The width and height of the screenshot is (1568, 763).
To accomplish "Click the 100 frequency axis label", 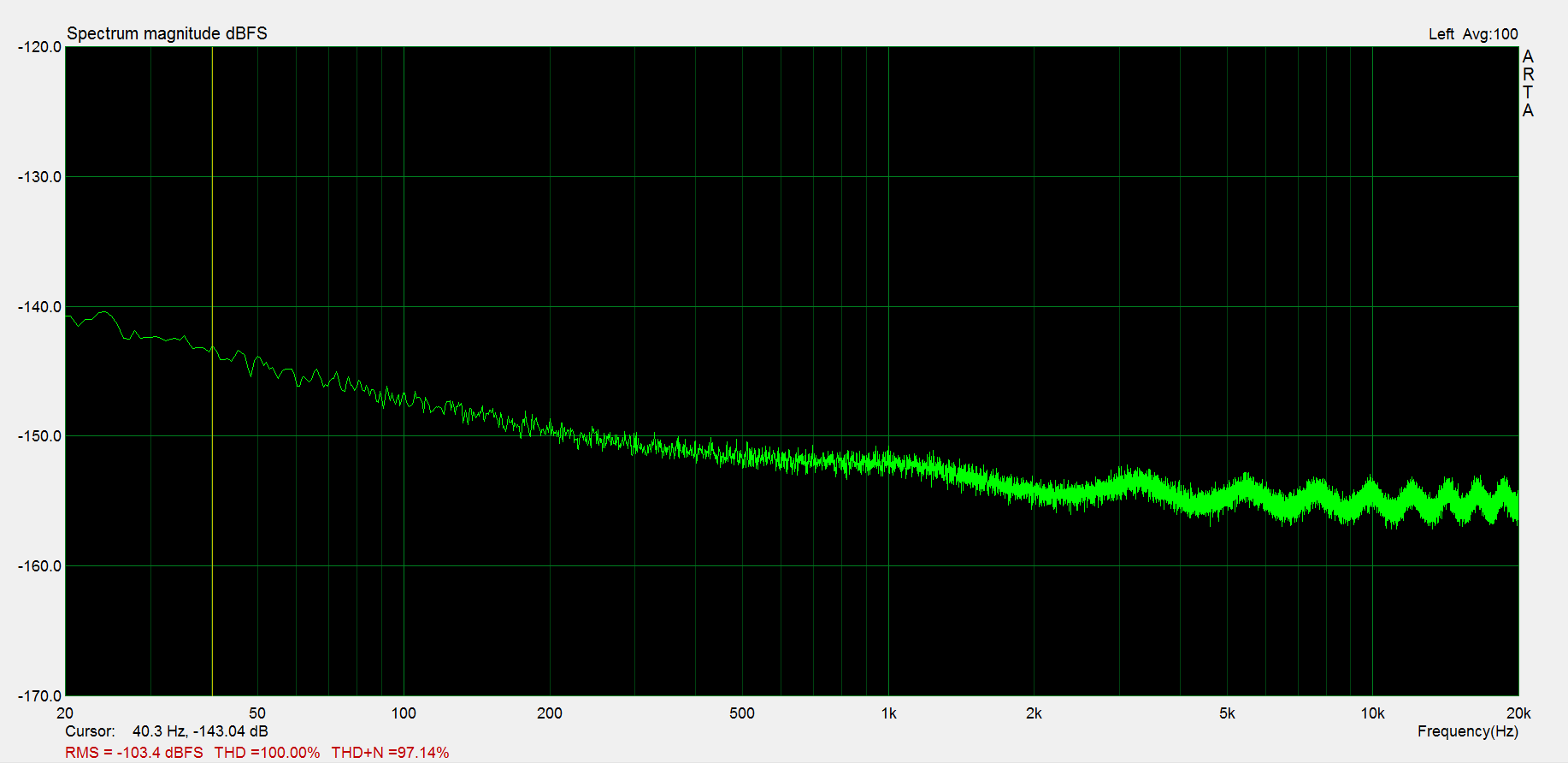I will click(404, 713).
